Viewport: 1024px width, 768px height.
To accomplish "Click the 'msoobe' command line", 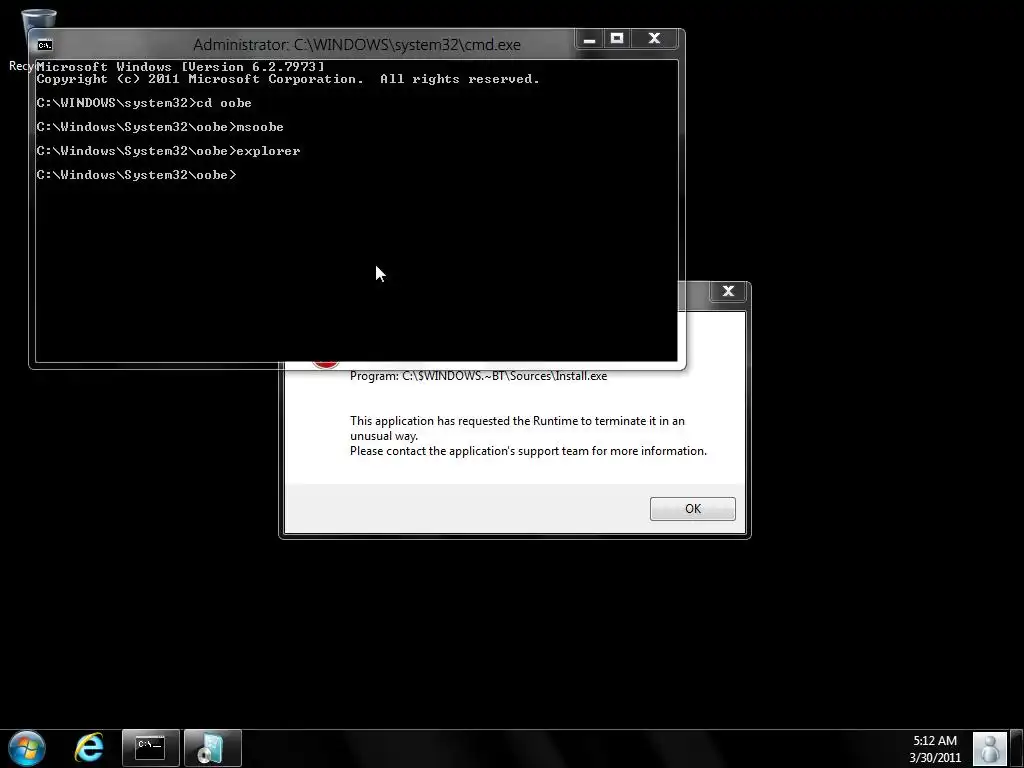I will [160, 127].
